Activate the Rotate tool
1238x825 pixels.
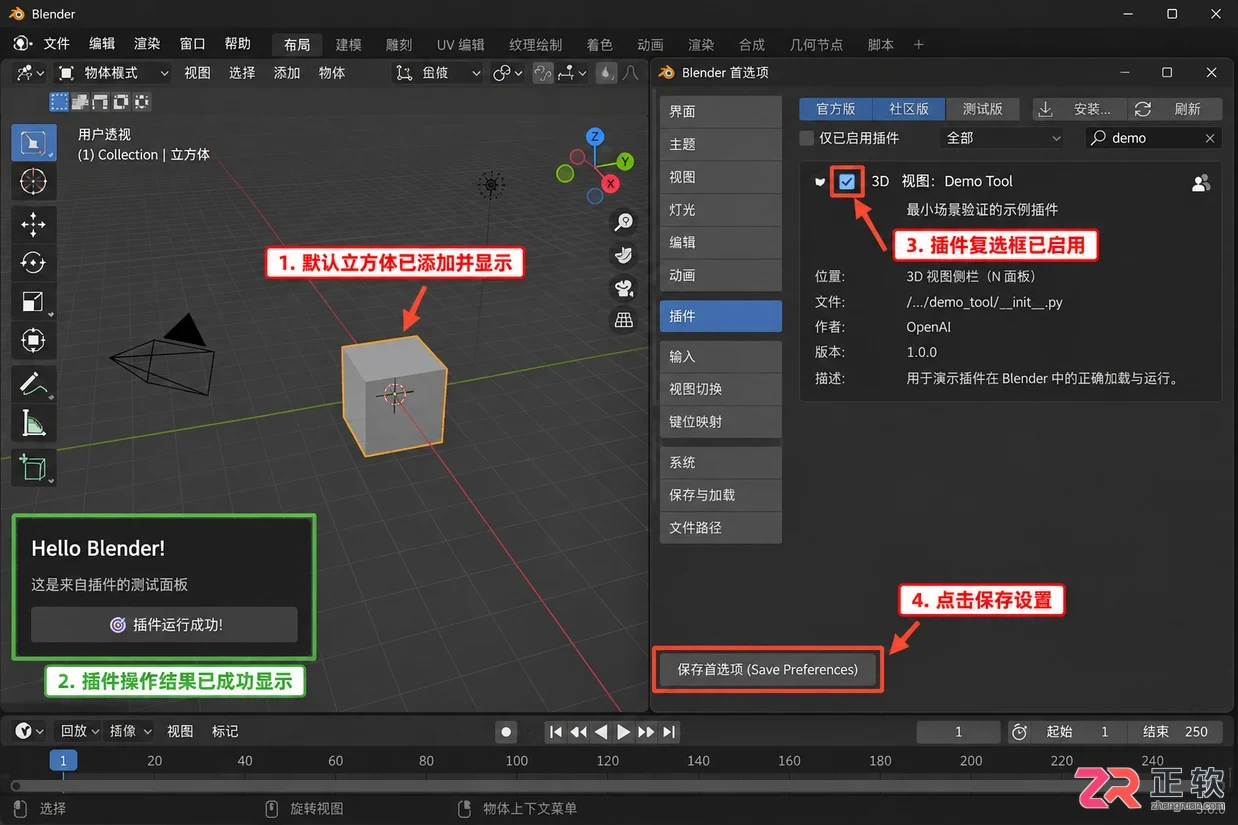point(33,262)
